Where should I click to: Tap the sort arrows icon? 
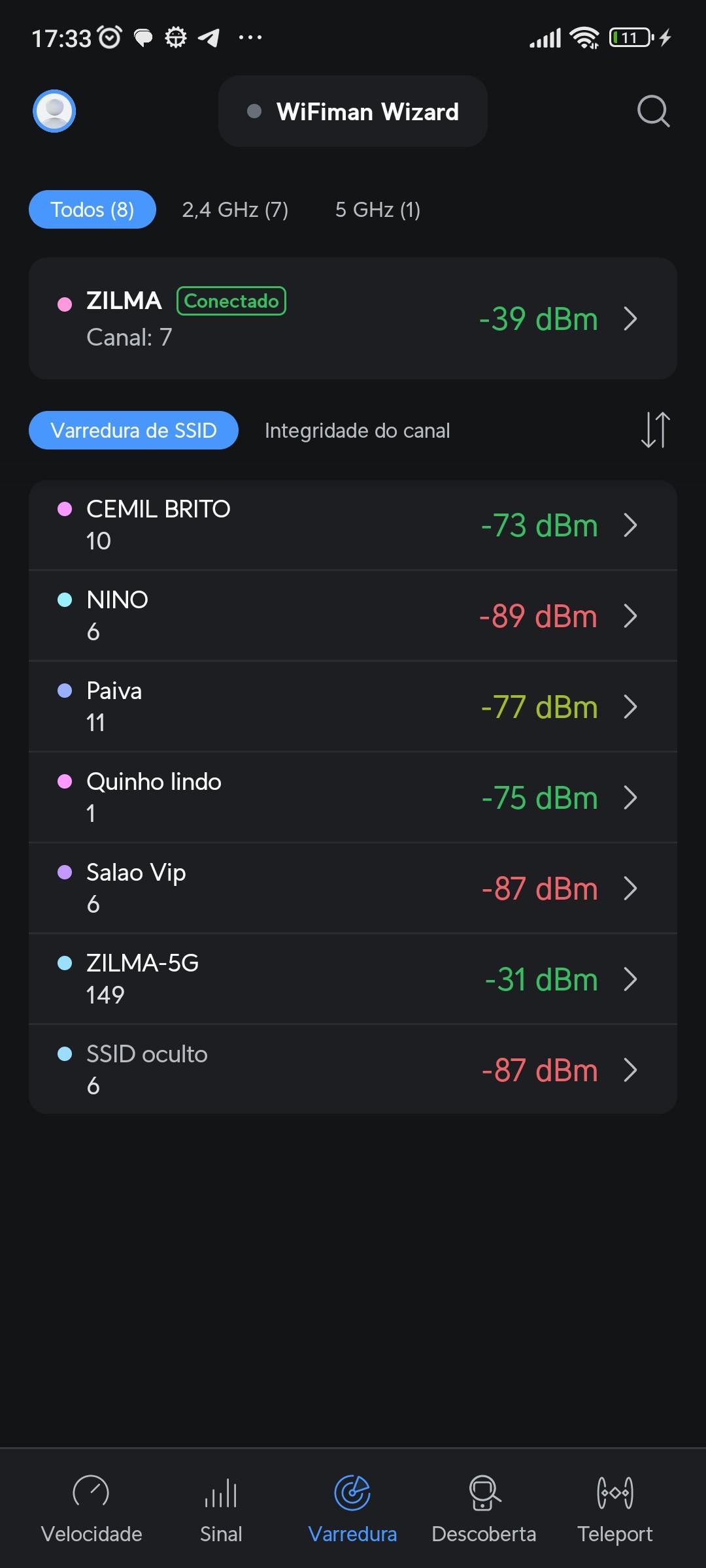click(x=655, y=430)
